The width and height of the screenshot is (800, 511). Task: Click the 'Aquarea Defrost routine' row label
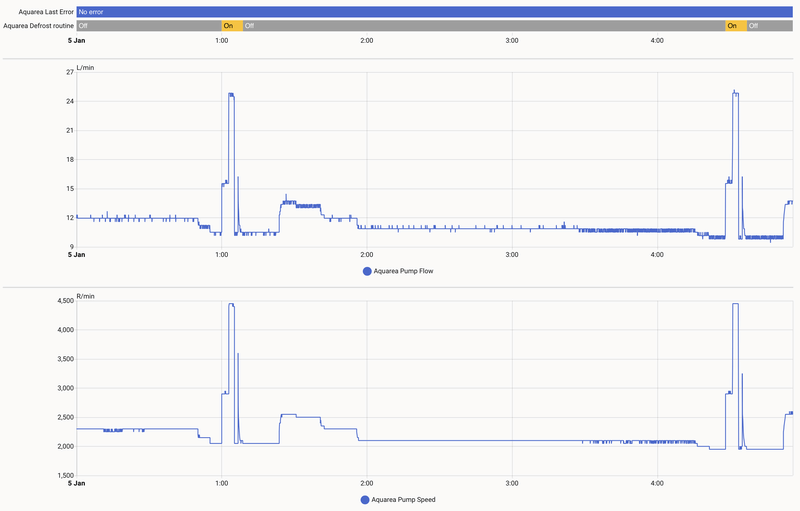coord(38,25)
